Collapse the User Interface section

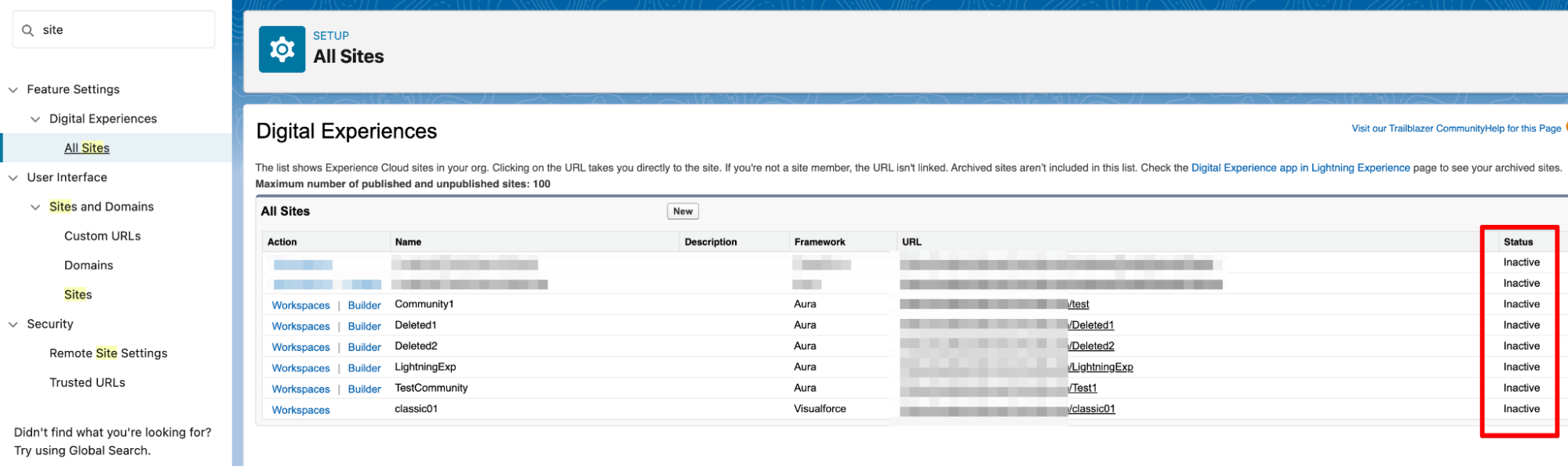coord(13,178)
